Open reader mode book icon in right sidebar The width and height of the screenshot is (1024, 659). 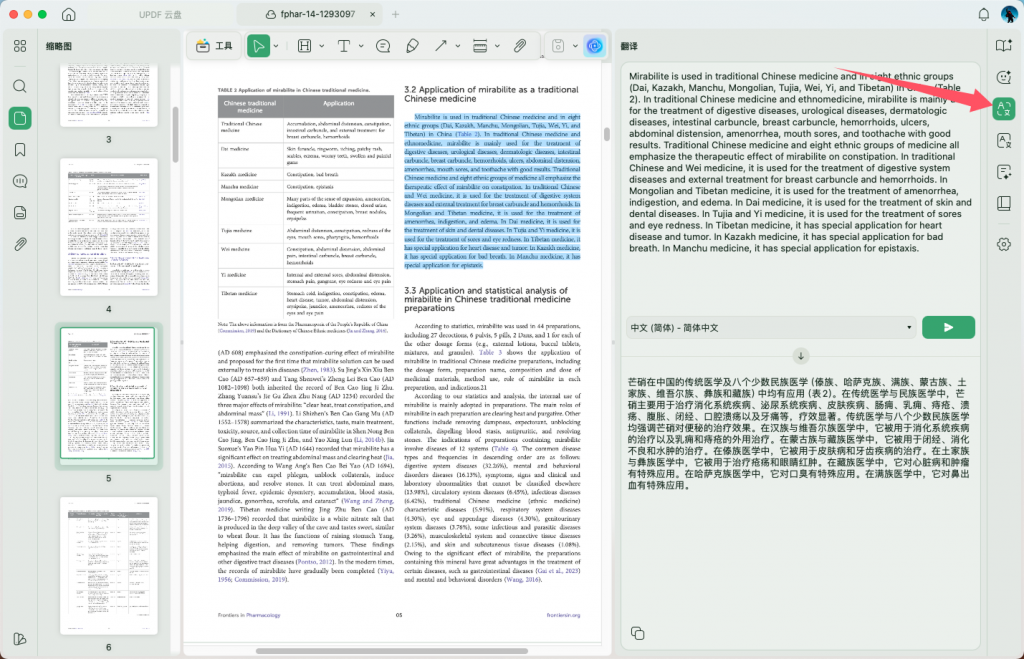tap(1004, 45)
